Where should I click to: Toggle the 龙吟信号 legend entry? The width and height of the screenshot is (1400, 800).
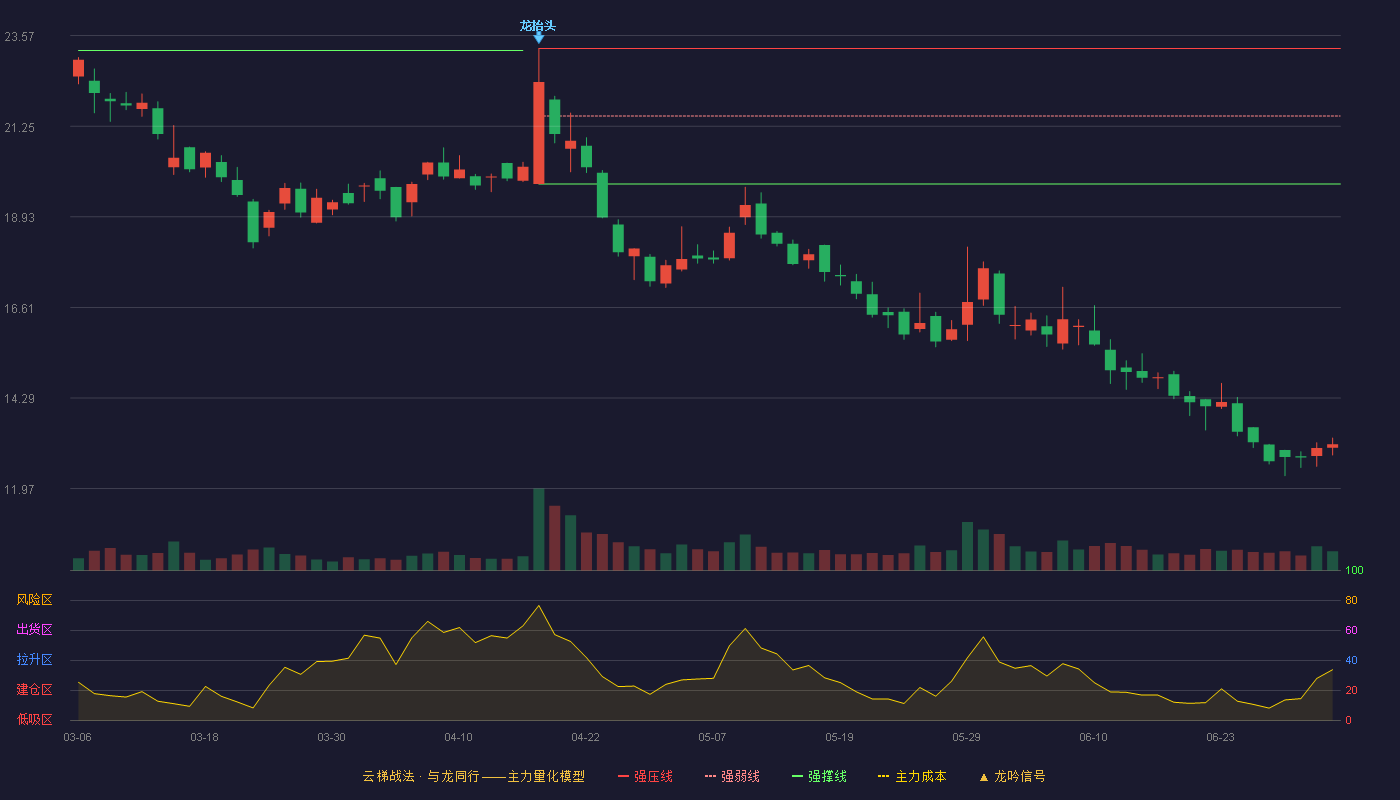(1011, 776)
